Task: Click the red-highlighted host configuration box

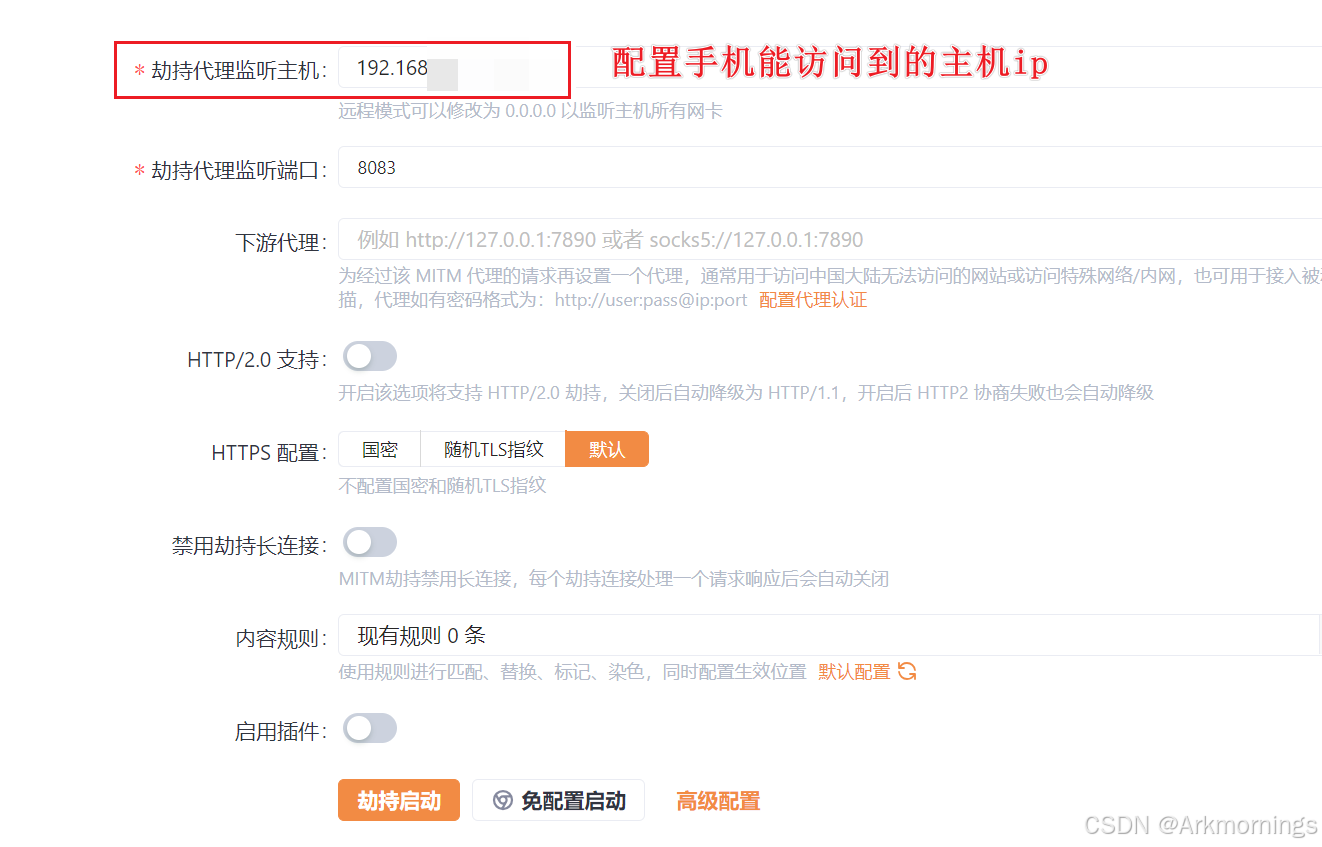Action: (x=342, y=70)
